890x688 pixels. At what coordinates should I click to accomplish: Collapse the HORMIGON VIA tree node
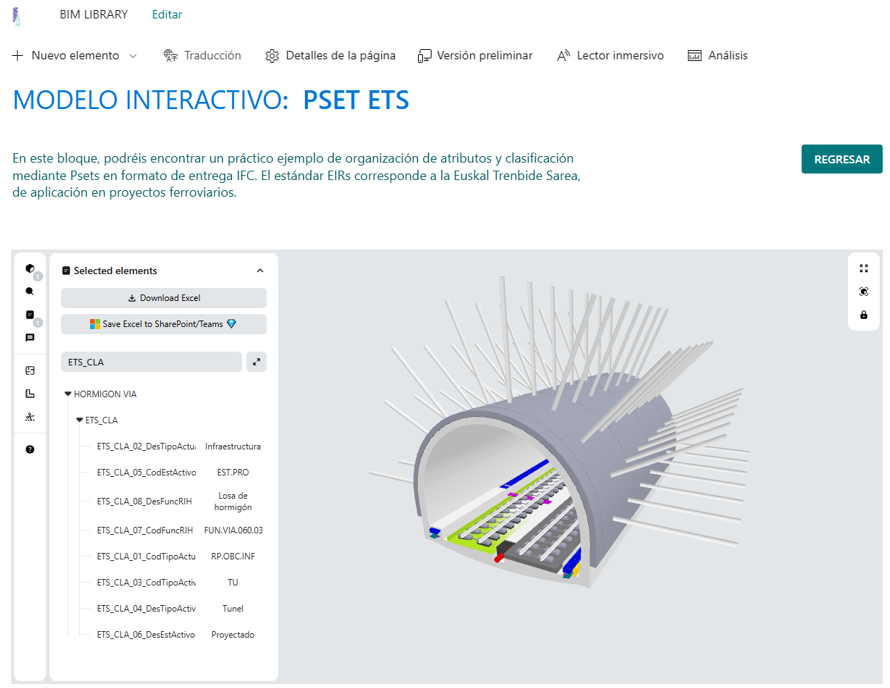point(68,394)
